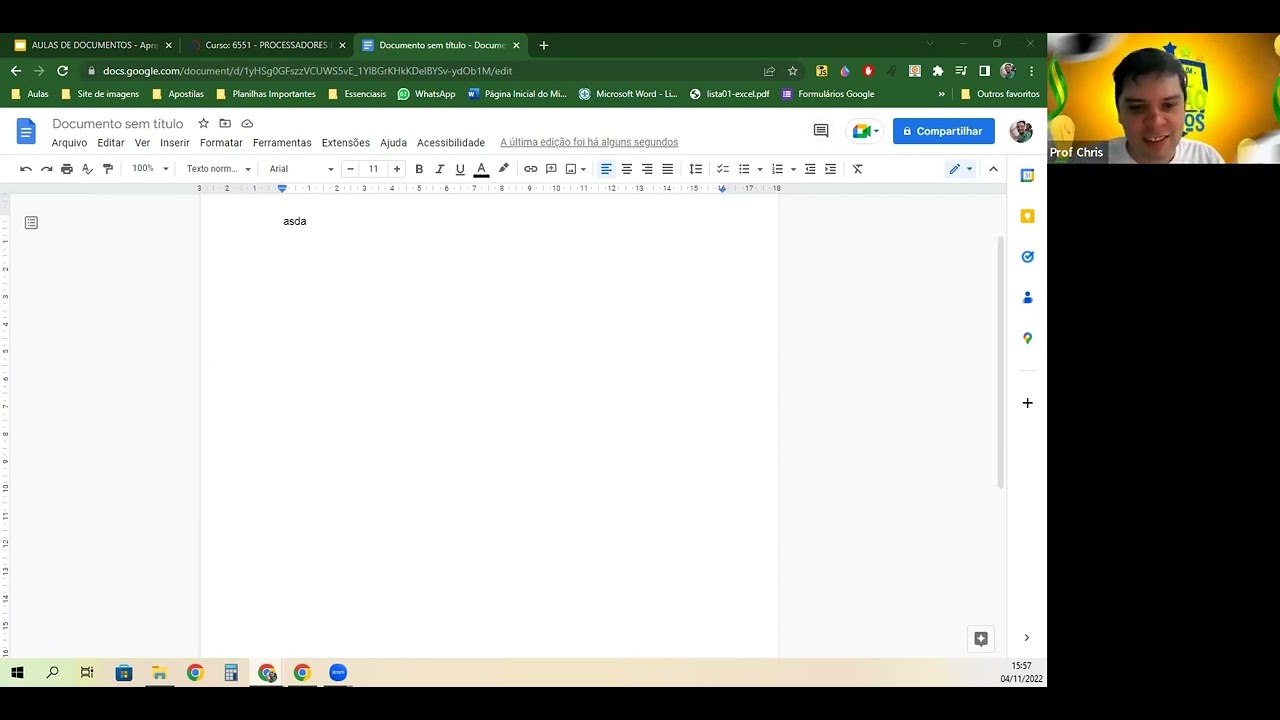Expand the numbered list style arrow
The image size is (1280, 720).
pos(793,169)
